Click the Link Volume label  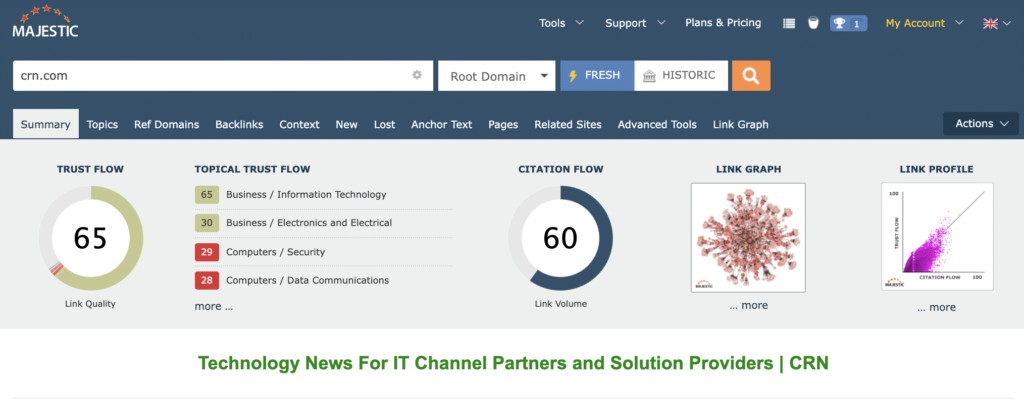point(560,304)
